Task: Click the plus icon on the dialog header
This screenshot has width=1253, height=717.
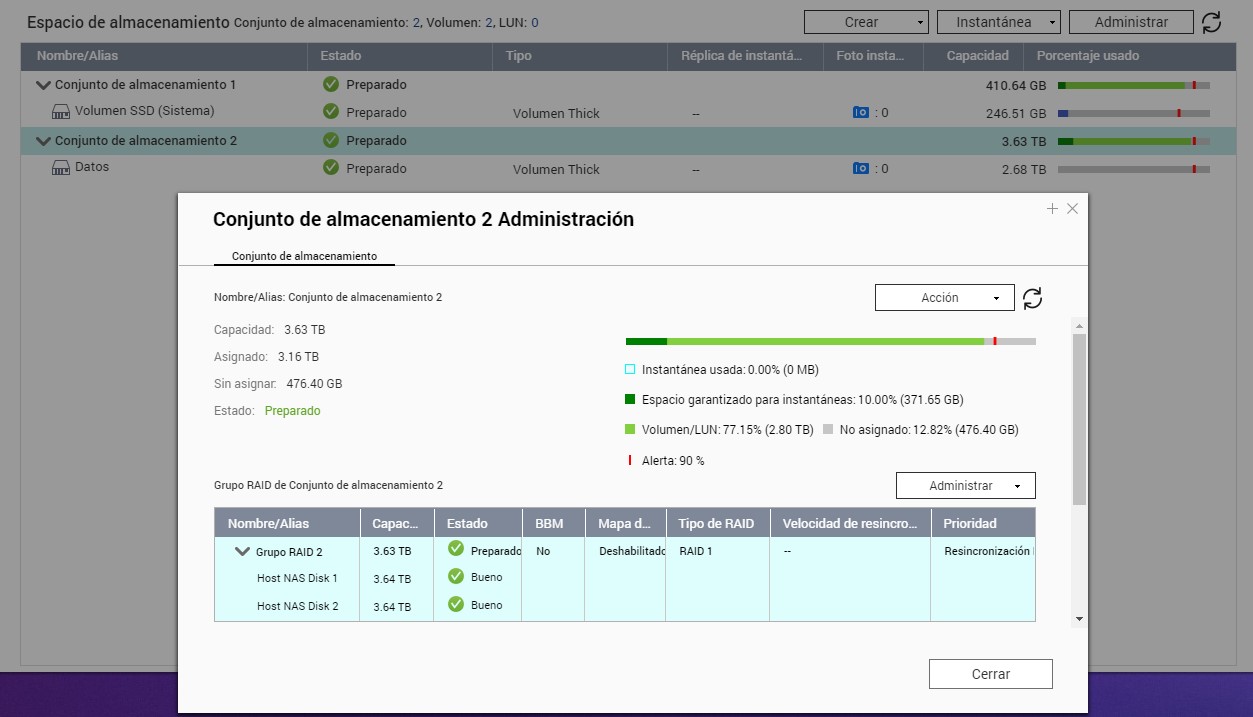Action: (x=1052, y=209)
